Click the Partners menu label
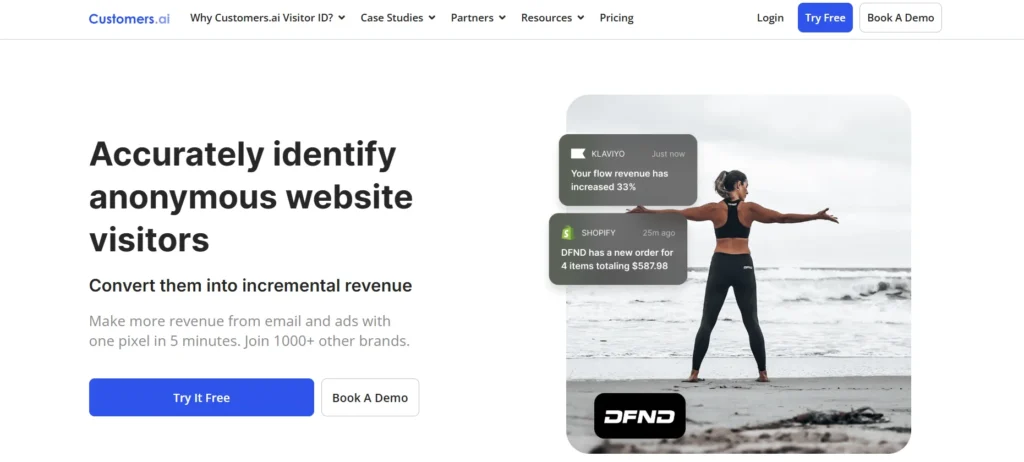 click(472, 18)
